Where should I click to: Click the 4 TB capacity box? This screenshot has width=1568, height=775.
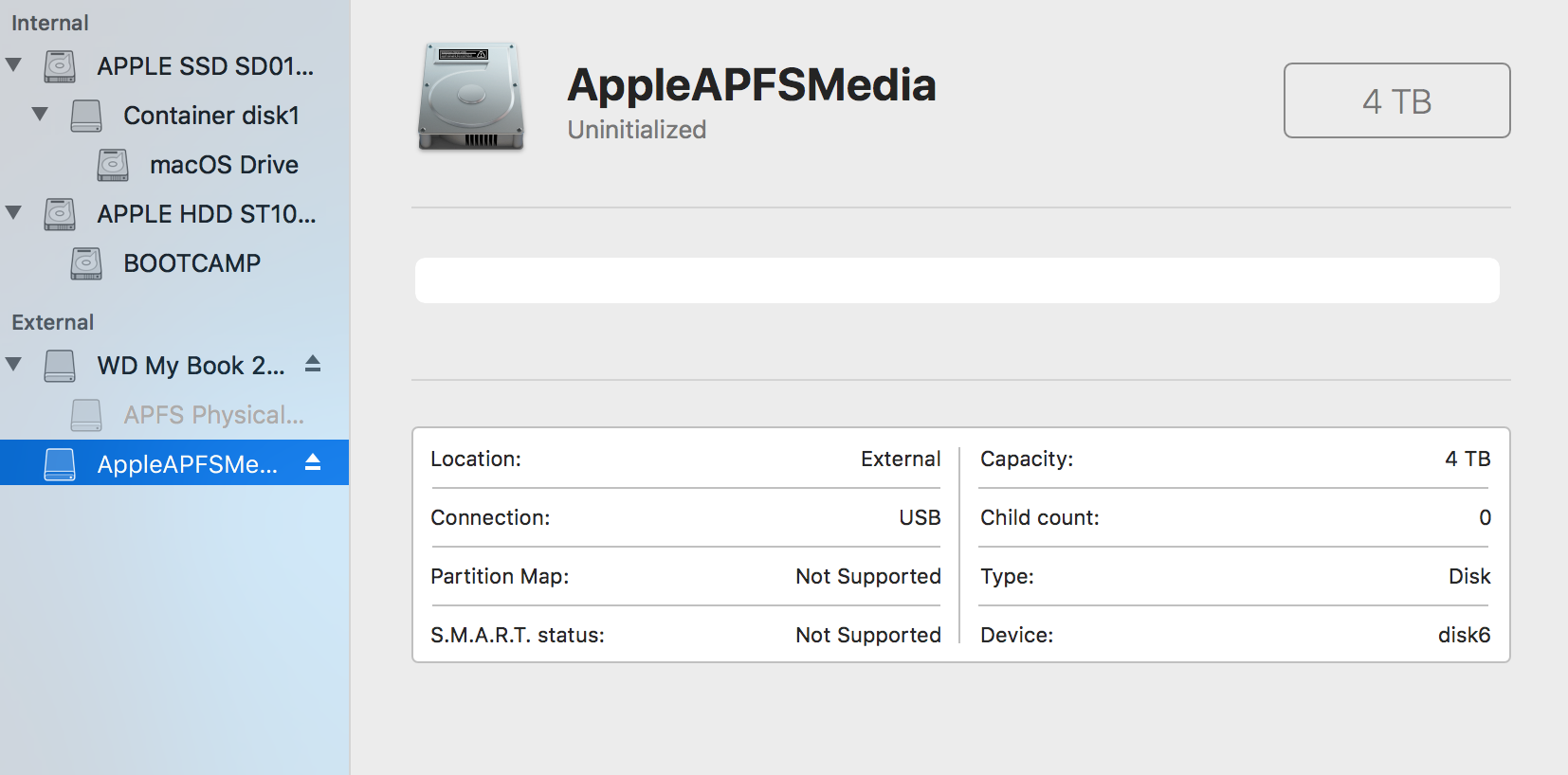(x=1396, y=100)
